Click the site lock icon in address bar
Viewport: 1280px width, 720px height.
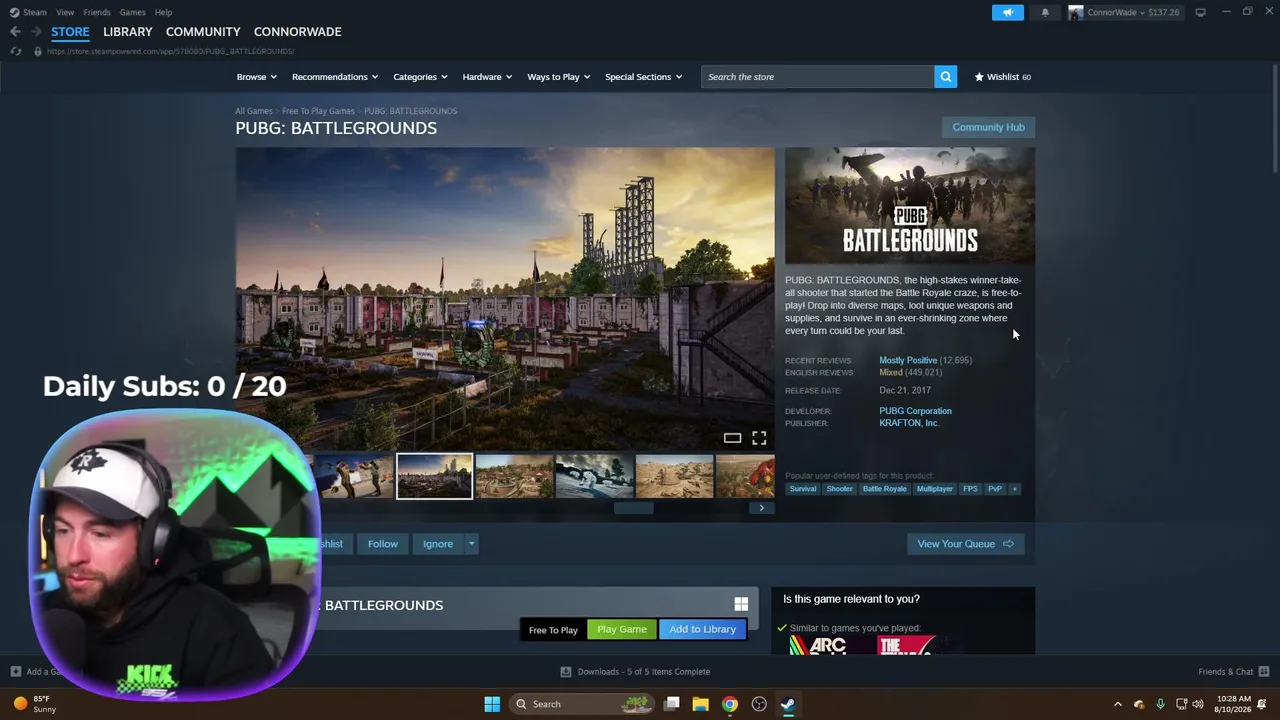tap(38, 51)
